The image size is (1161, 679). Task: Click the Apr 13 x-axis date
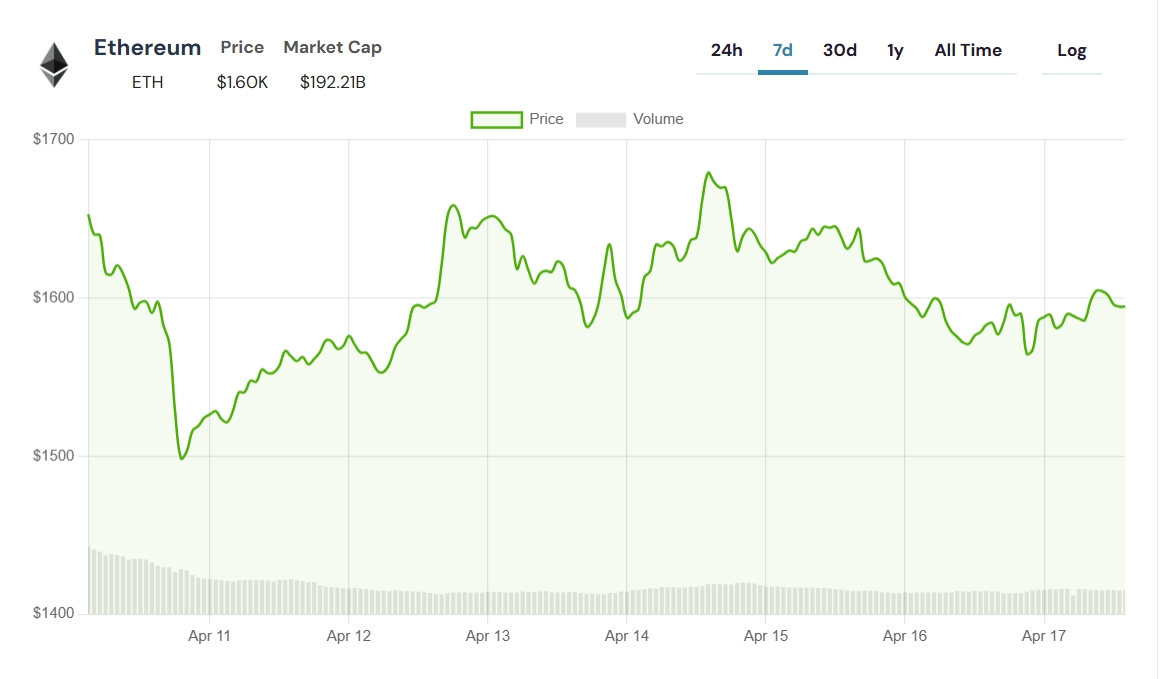tap(488, 636)
